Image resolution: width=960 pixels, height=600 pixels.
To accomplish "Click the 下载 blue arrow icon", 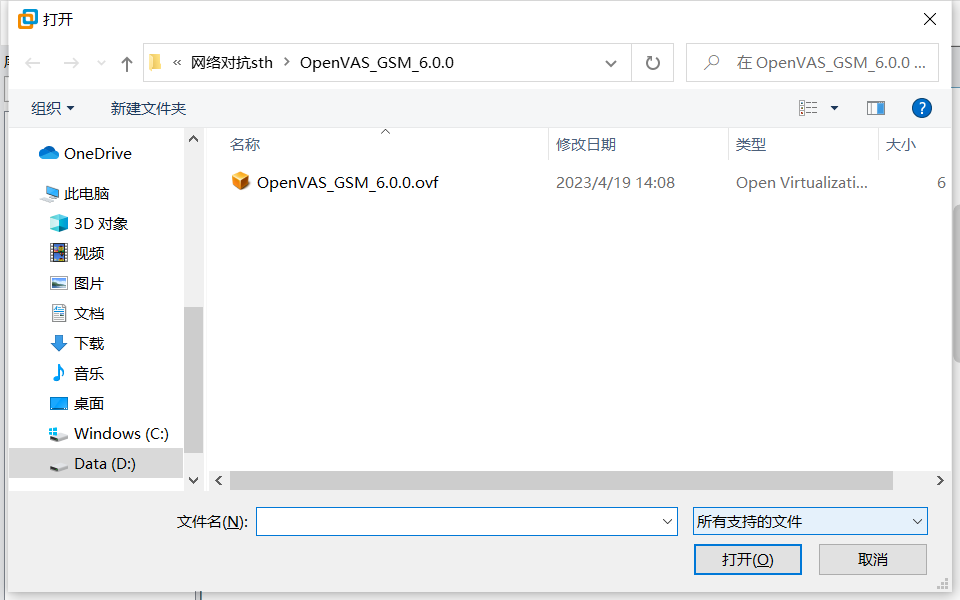I will [x=59, y=343].
